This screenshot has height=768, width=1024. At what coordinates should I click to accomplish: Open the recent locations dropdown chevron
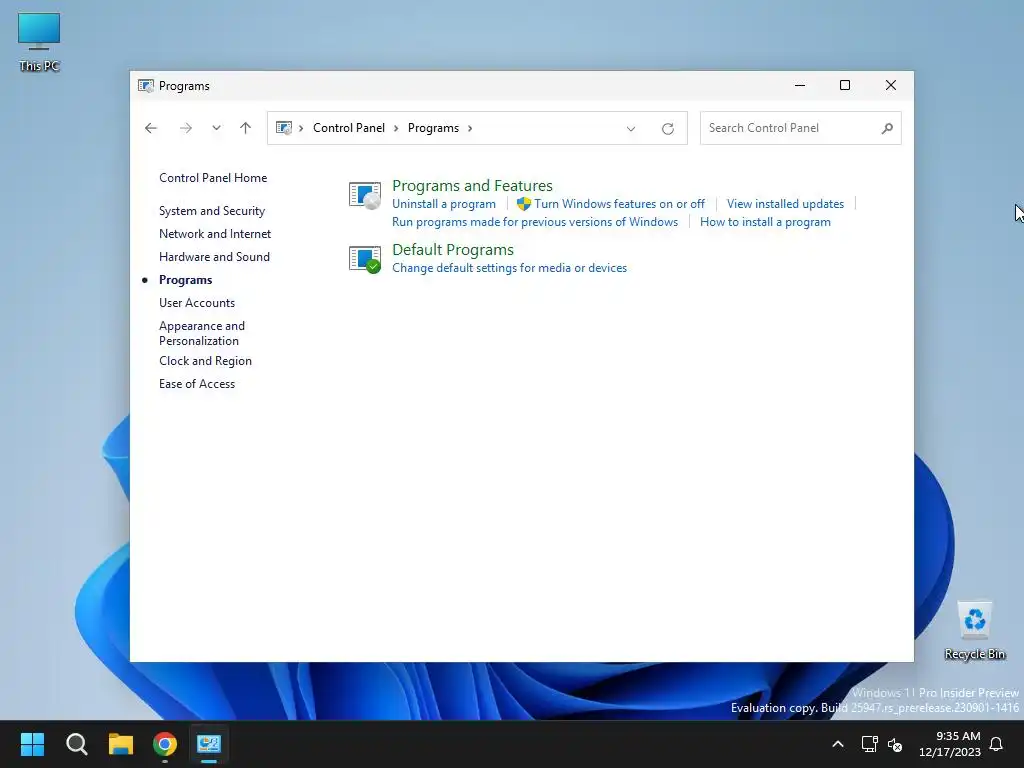point(216,128)
